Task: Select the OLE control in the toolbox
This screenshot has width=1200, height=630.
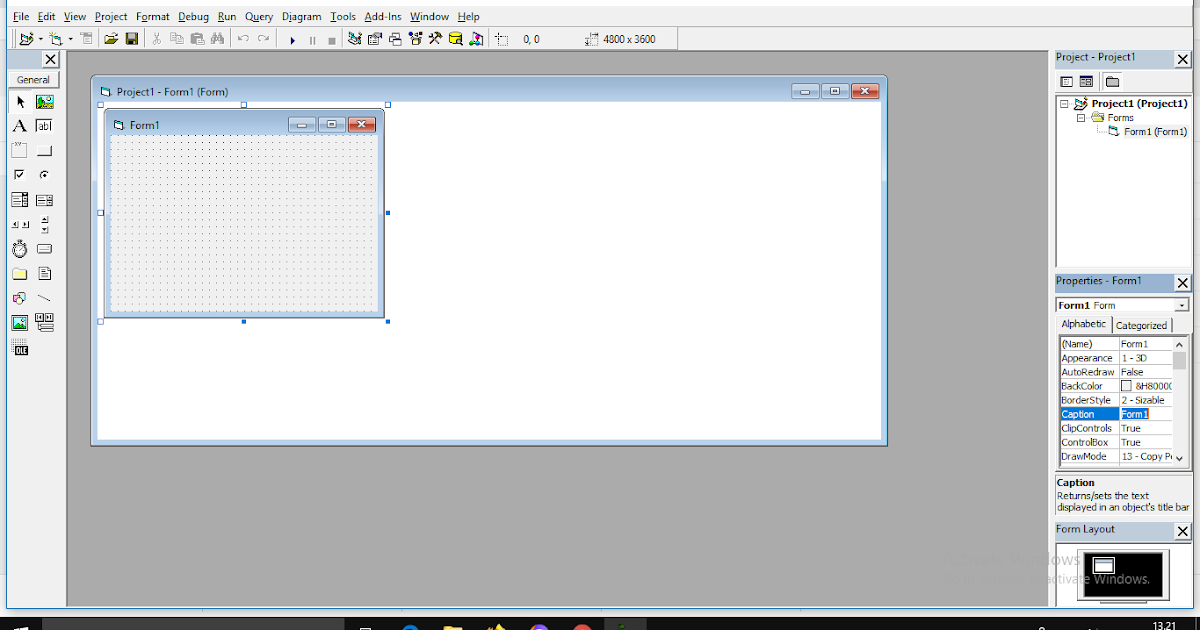Action: click(19, 347)
